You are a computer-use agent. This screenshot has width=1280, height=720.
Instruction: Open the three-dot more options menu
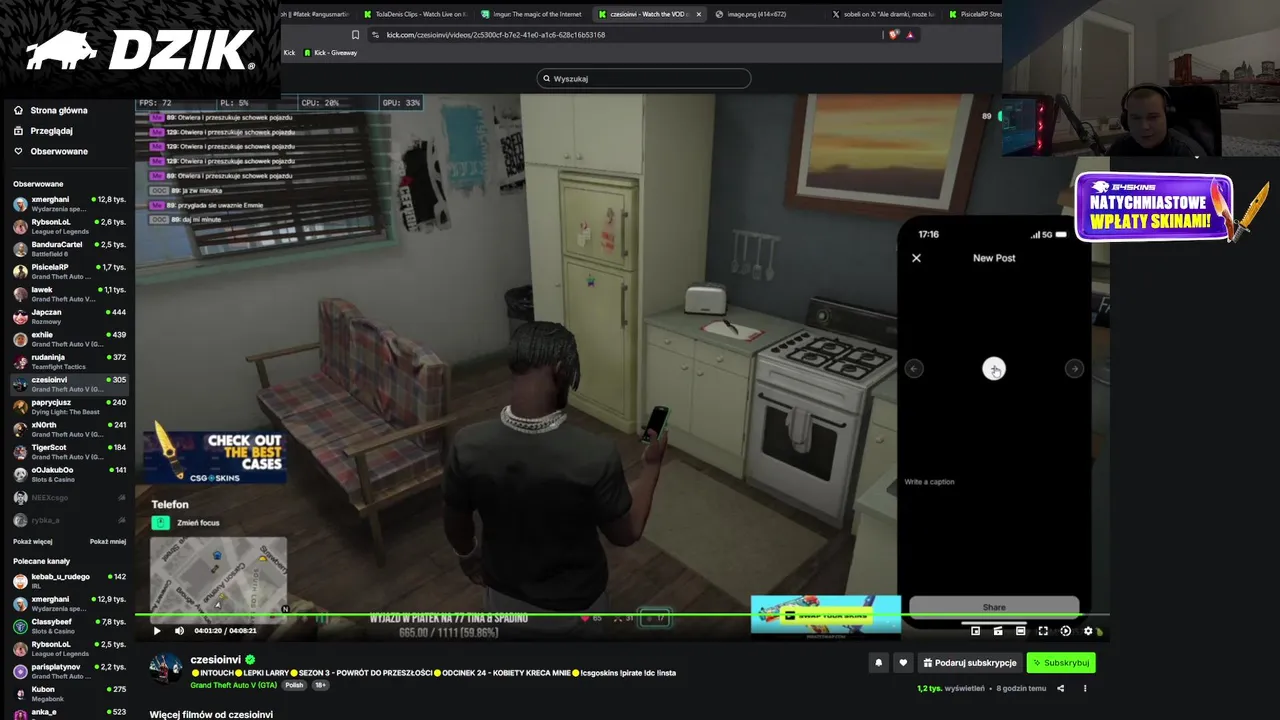pos(1085,688)
